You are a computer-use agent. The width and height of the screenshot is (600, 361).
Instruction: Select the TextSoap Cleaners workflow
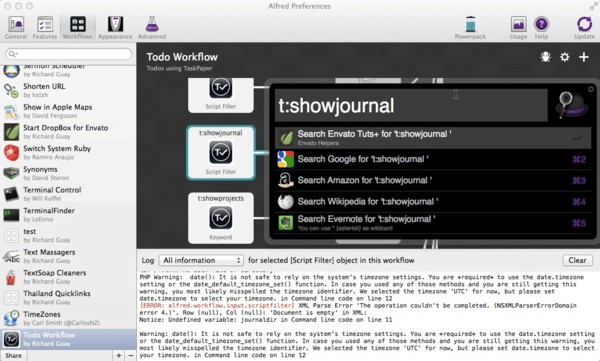click(x=68, y=276)
